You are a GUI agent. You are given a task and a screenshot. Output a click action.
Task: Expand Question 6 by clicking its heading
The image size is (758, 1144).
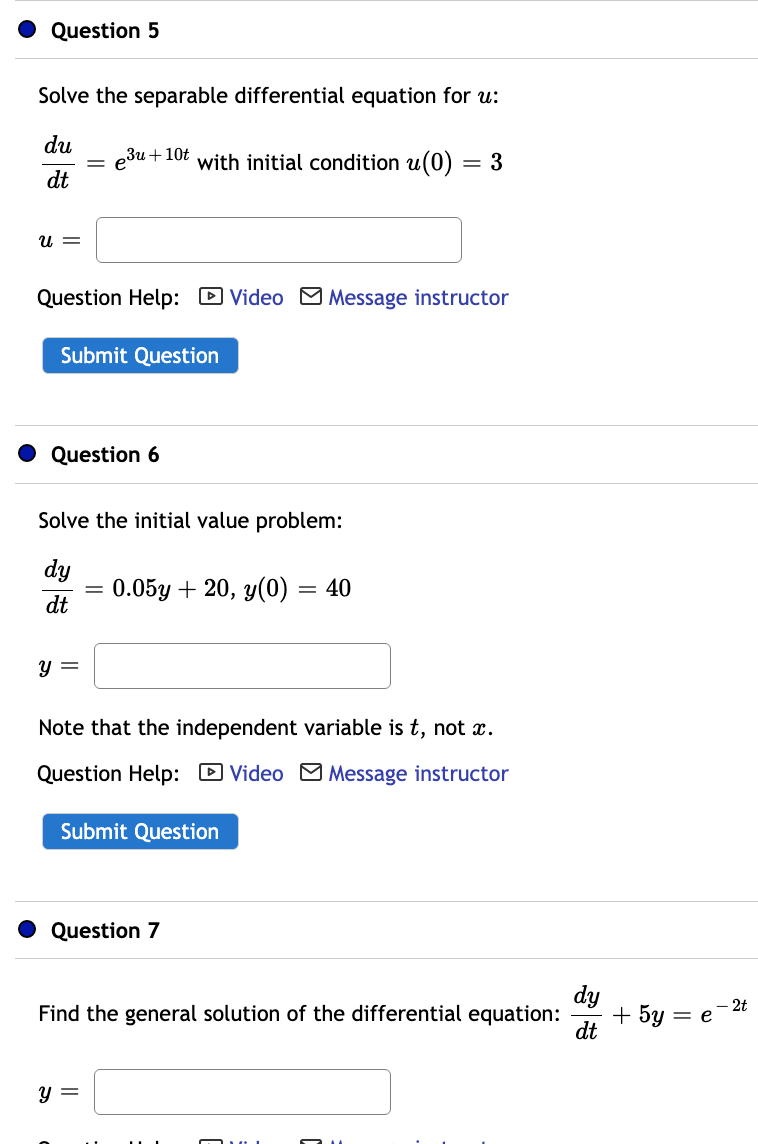tap(105, 454)
